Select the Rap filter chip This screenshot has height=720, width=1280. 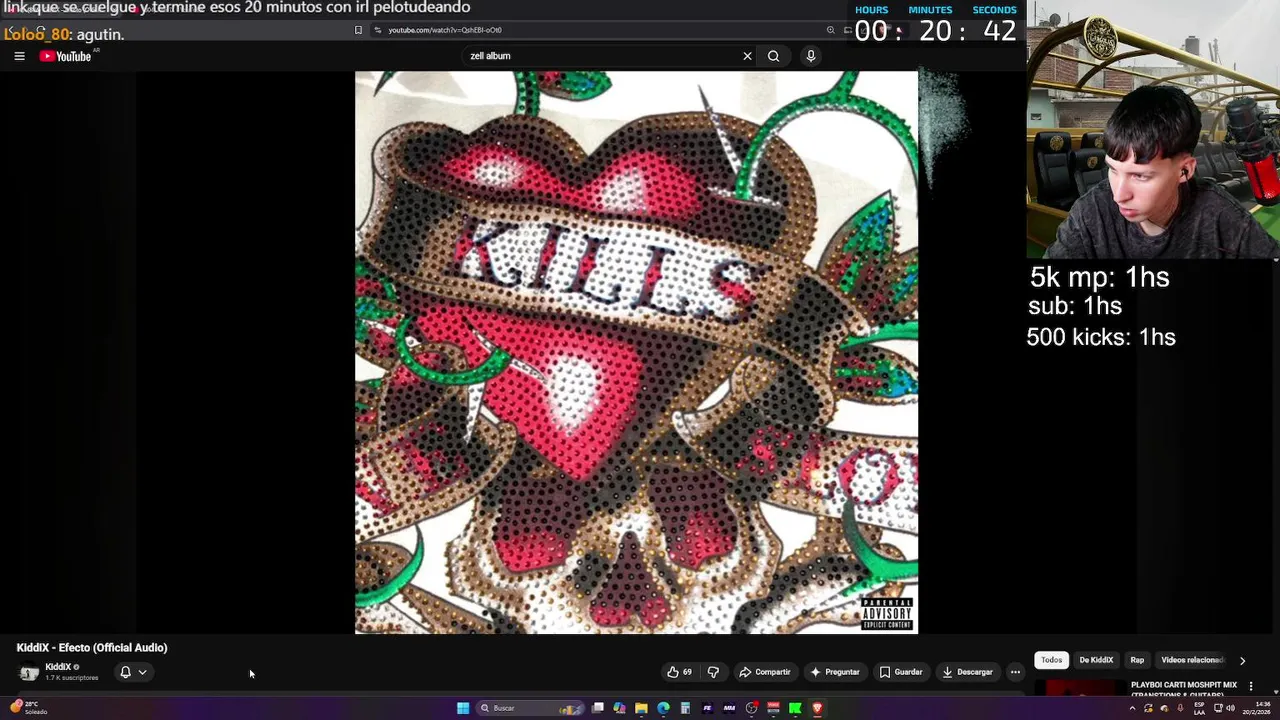1137,660
